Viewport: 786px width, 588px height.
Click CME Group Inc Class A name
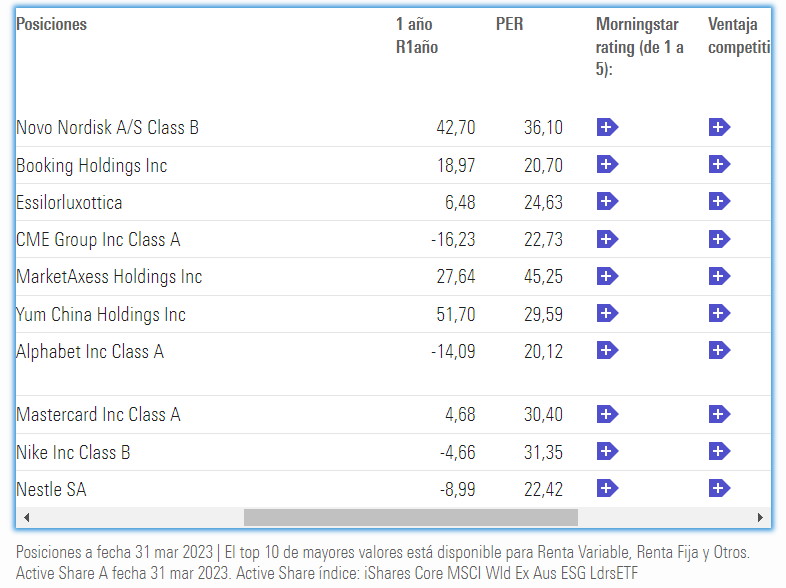(x=98, y=240)
